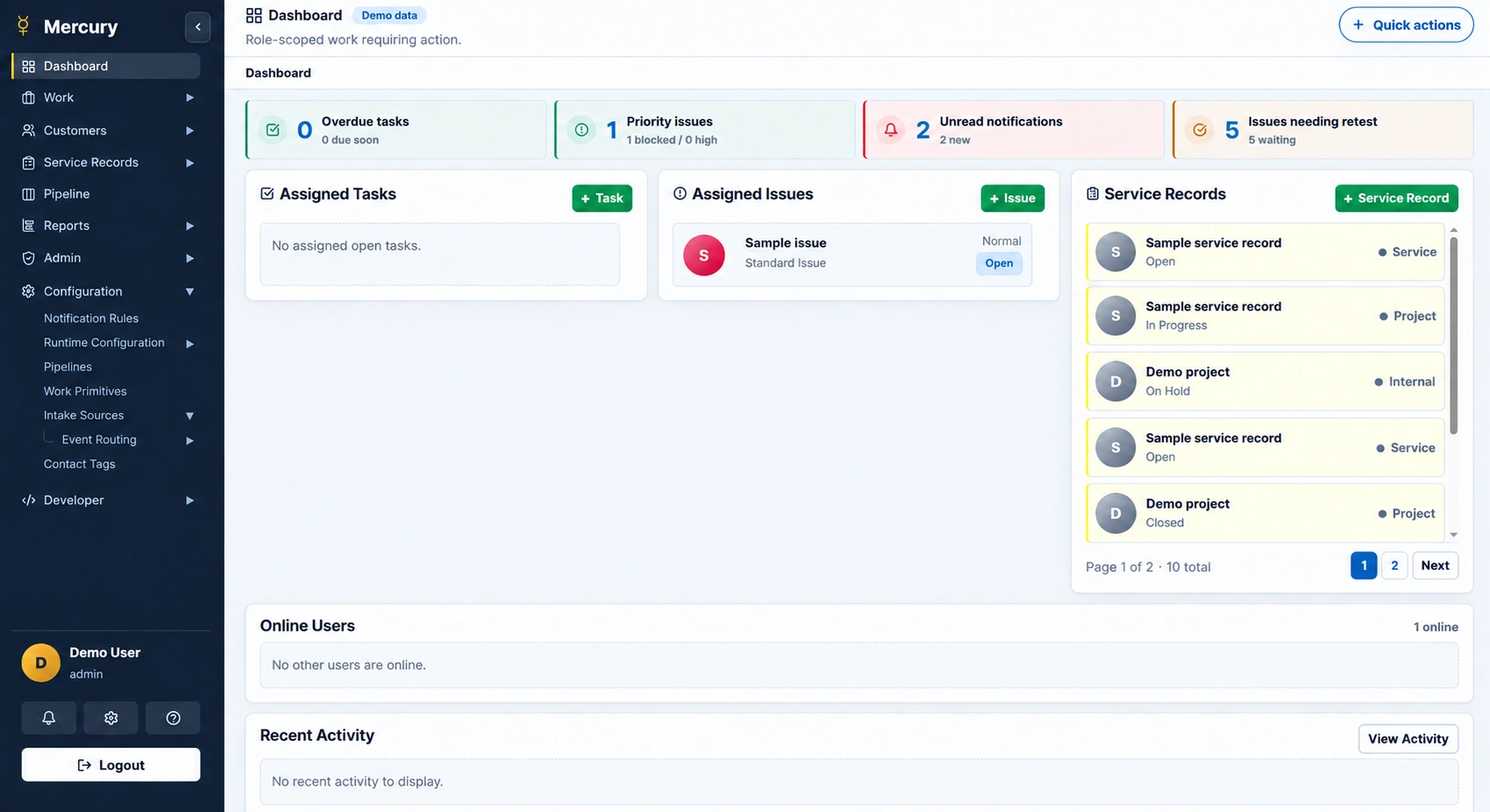Image resolution: width=1490 pixels, height=812 pixels.
Task: Expand the Work menu arrow
Action: tap(189, 97)
